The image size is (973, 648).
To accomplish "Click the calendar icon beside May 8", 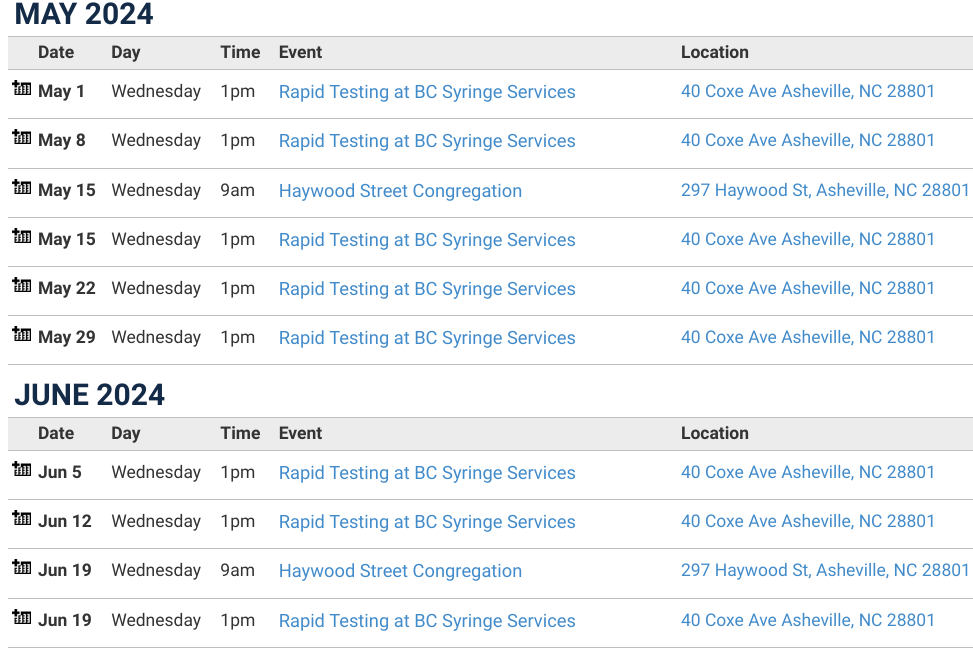I will pyautogui.click(x=22, y=137).
